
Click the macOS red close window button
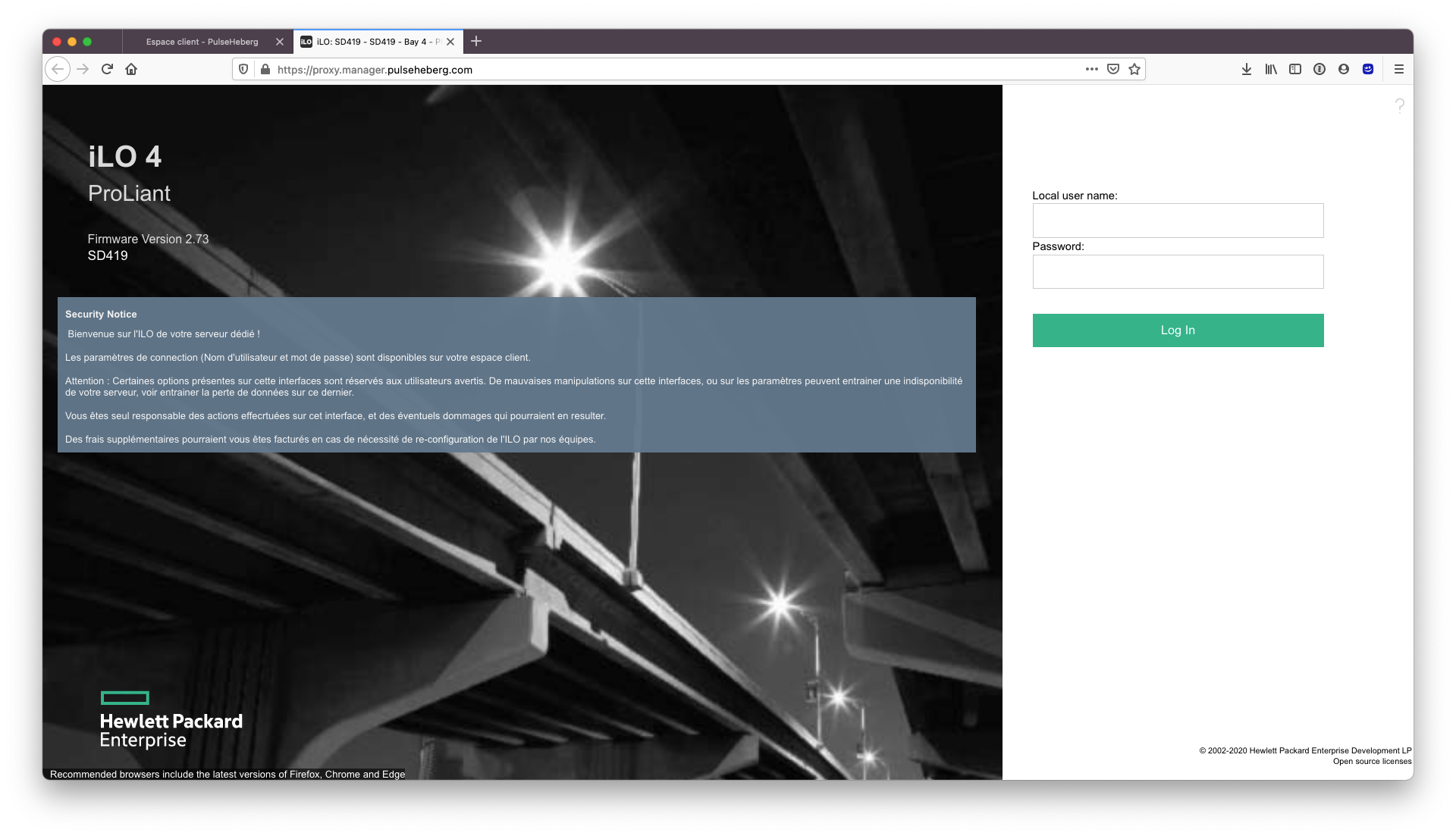point(57,42)
